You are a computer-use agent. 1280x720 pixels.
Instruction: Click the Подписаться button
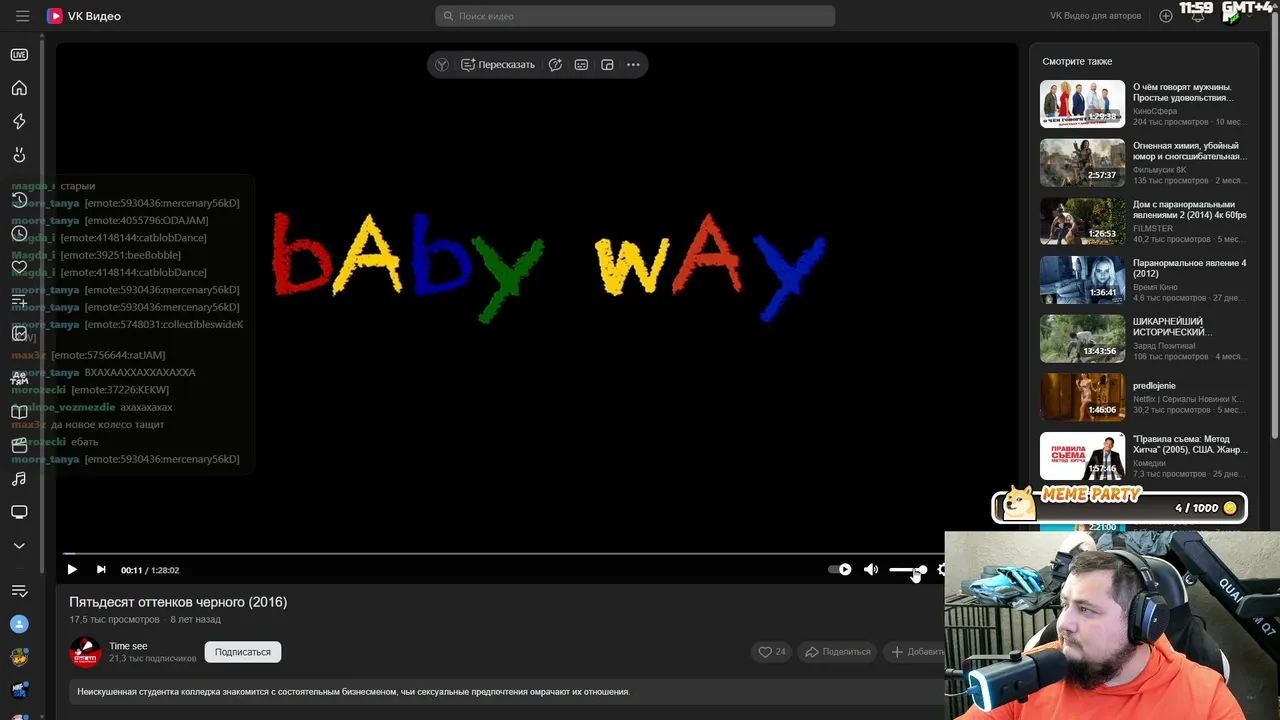coord(243,652)
